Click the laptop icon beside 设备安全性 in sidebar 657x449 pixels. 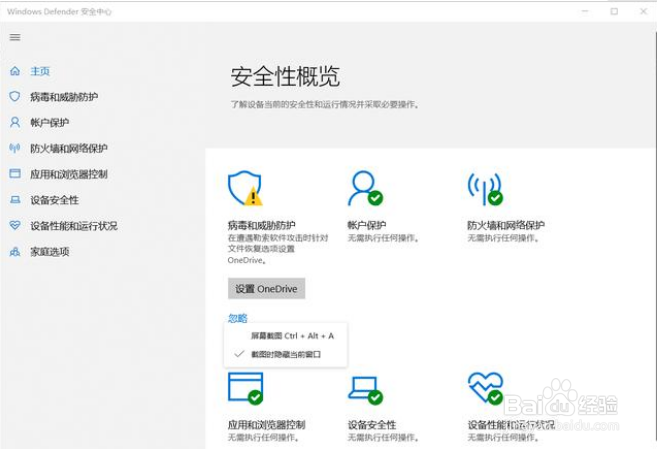(15, 200)
